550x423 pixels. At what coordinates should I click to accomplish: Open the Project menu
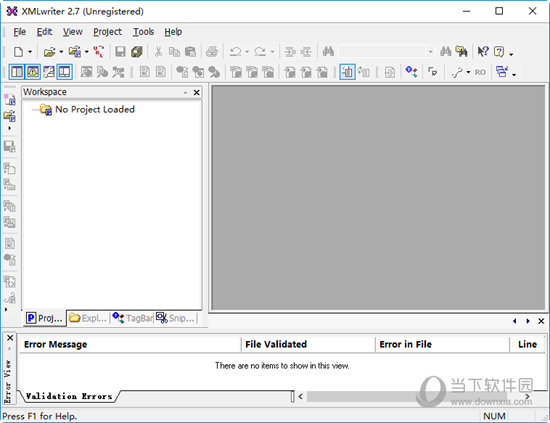(x=107, y=32)
